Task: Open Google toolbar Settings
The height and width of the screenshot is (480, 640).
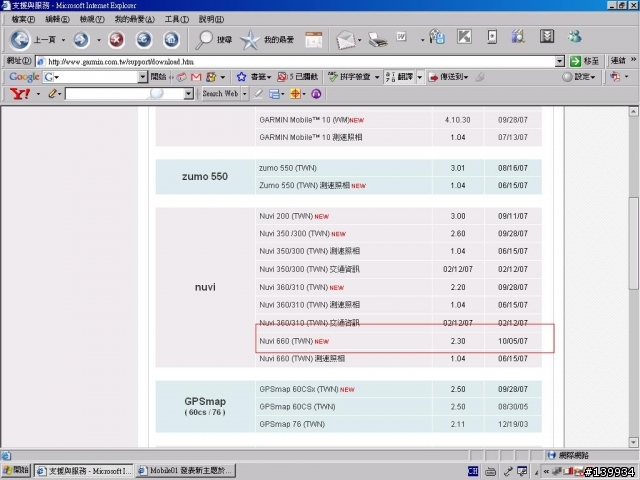Action: click(578, 77)
